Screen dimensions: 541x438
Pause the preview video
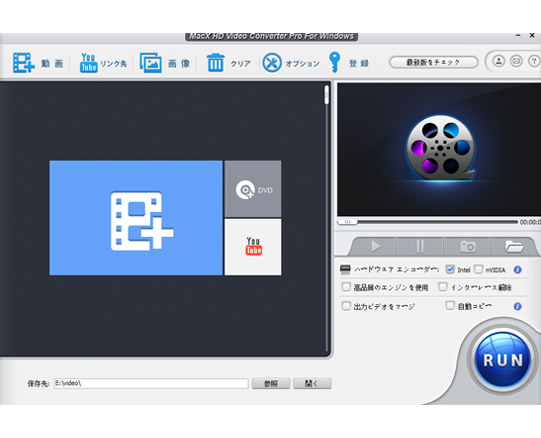[420, 246]
